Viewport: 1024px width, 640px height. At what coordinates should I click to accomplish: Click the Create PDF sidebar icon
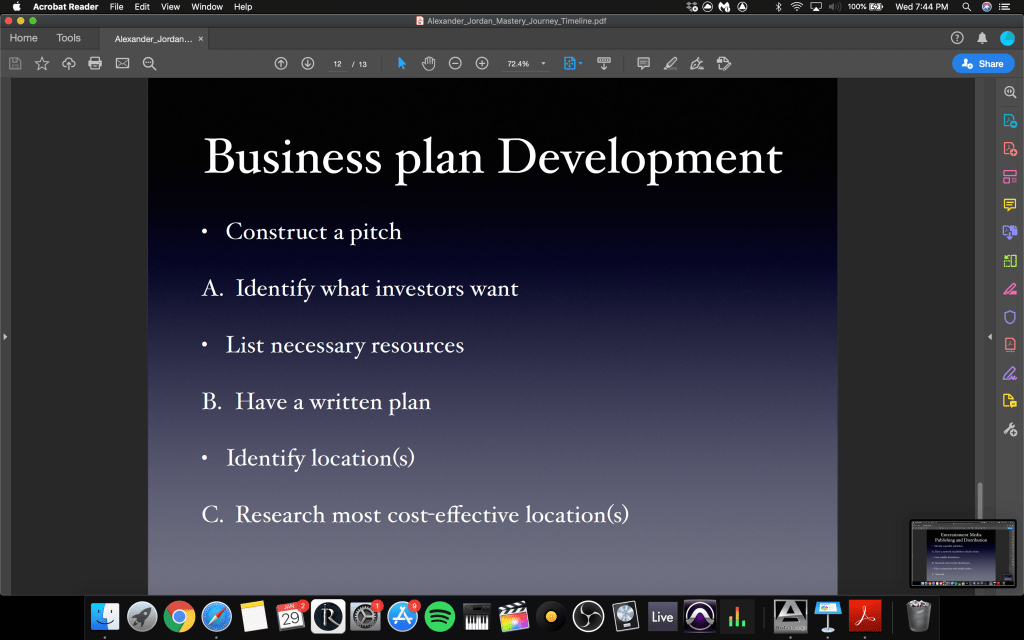[1010, 149]
